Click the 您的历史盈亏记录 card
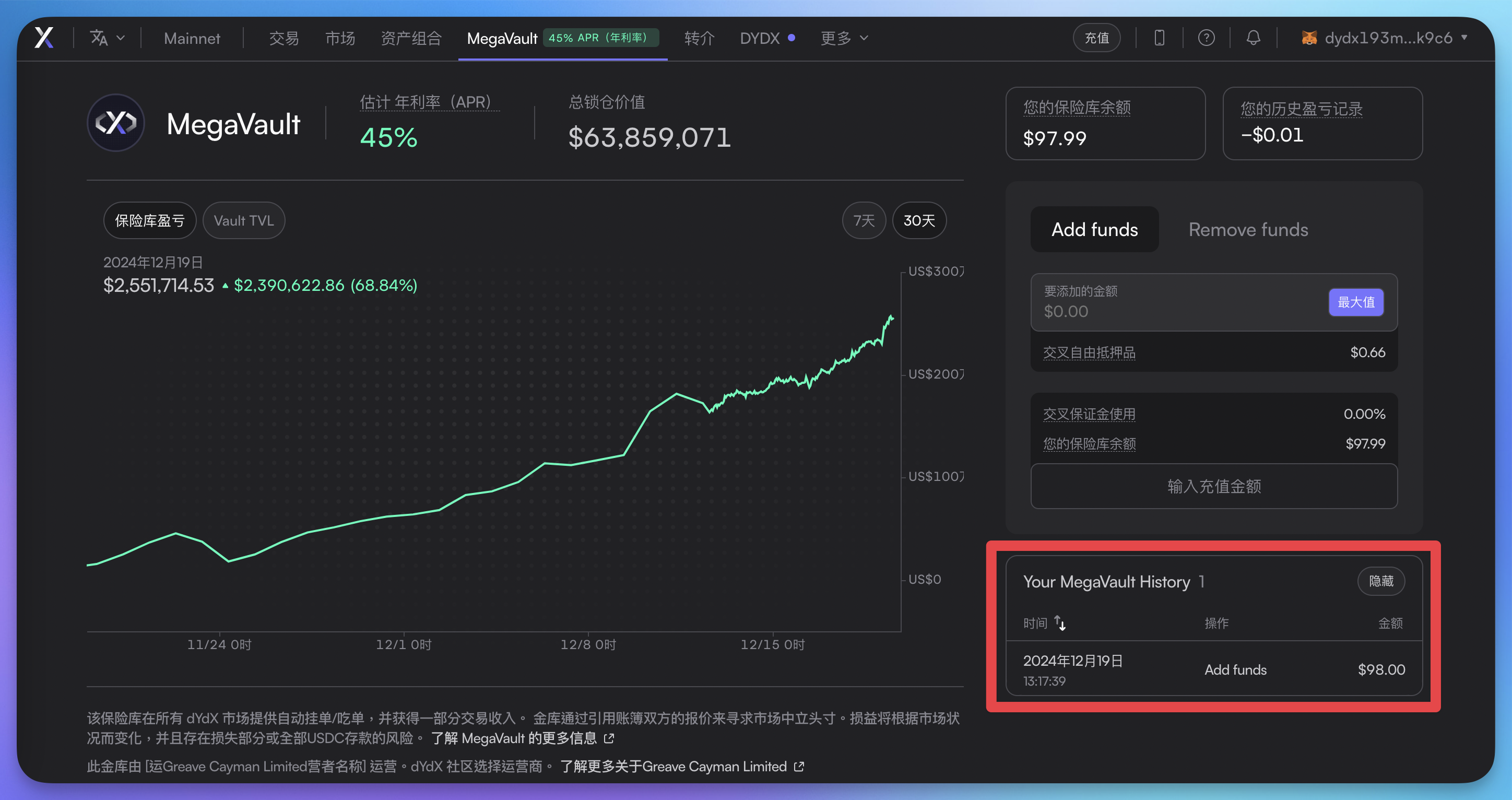The height and width of the screenshot is (800, 1512). (x=1322, y=123)
